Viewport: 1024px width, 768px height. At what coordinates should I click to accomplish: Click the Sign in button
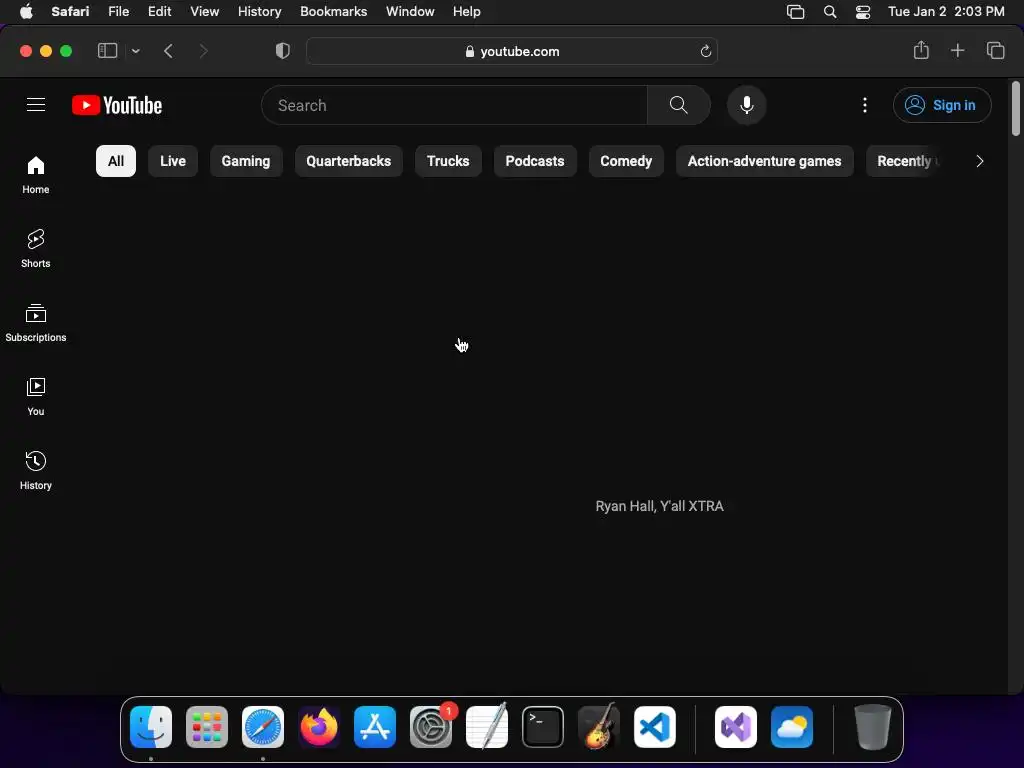click(942, 105)
